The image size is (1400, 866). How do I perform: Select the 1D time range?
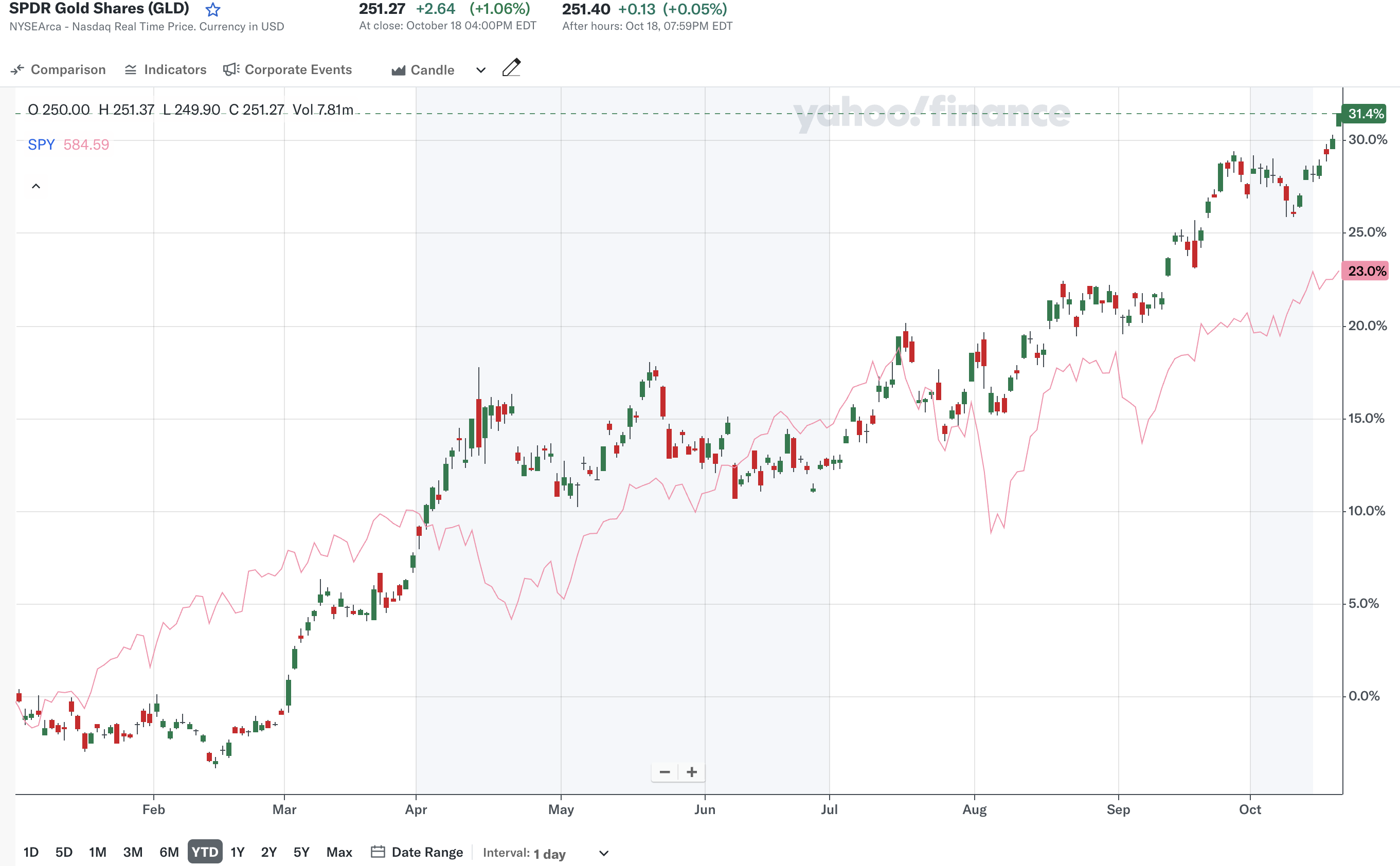31,852
